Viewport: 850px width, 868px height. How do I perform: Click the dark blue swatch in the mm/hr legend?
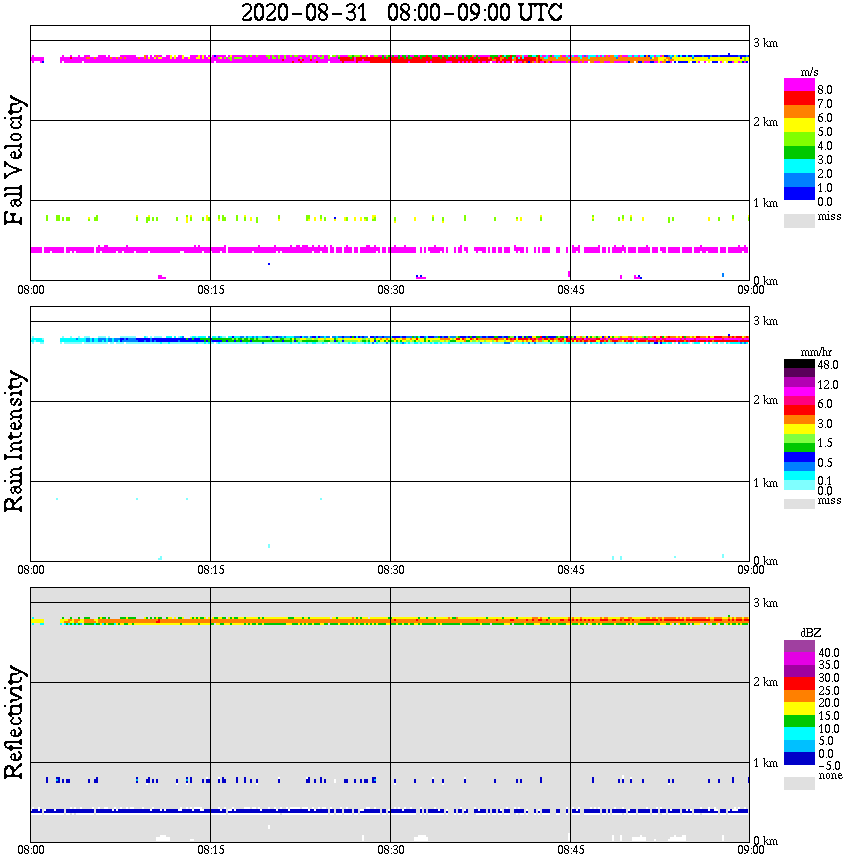(x=799, y=457)
